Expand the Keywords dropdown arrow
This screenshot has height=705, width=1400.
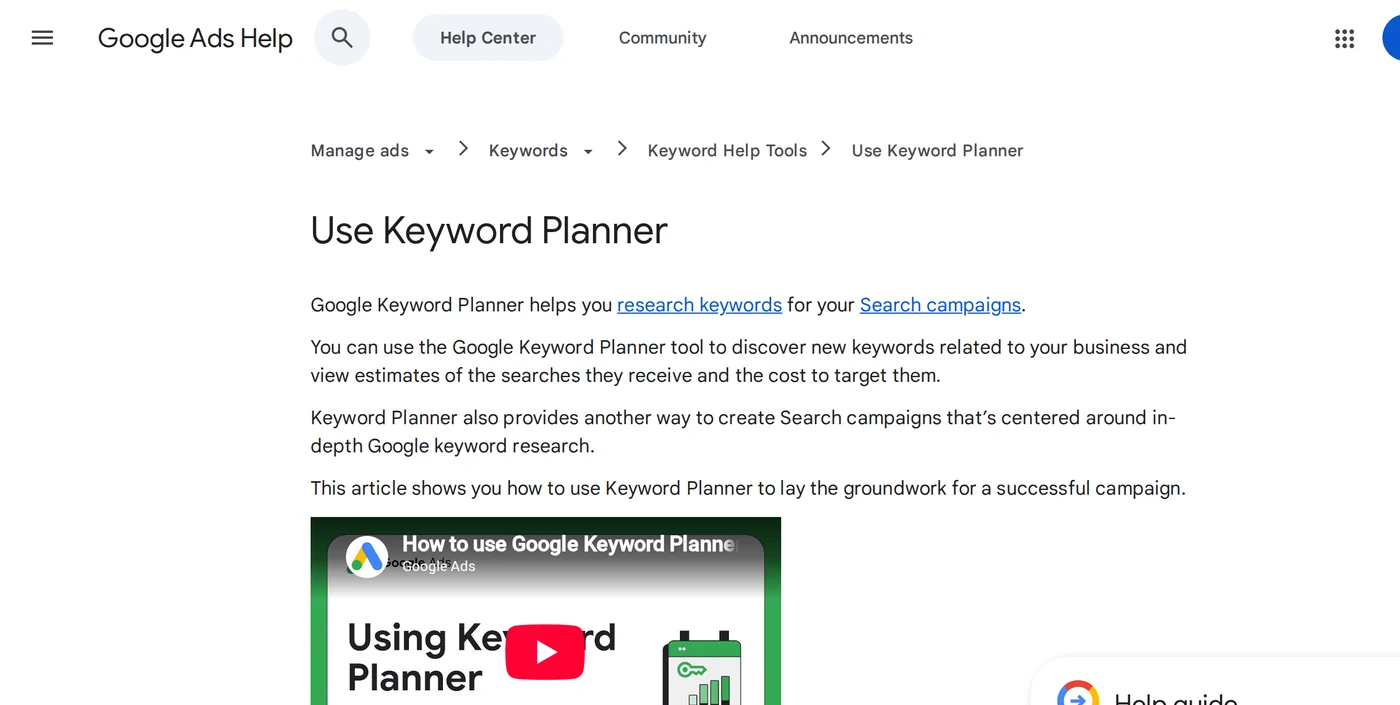(588, 152)
